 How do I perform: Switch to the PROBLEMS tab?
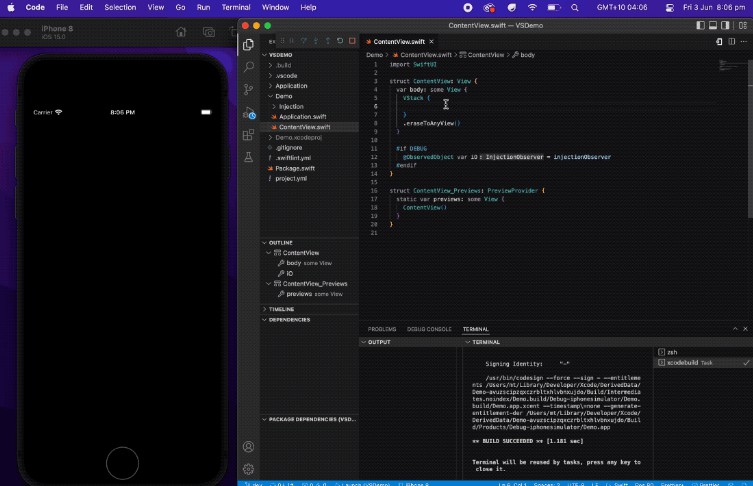382,329
